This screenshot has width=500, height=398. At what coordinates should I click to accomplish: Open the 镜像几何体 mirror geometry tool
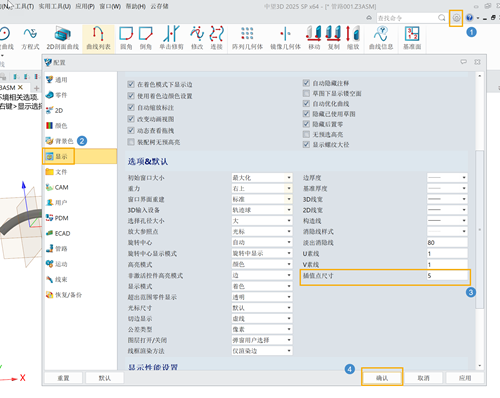285,38
